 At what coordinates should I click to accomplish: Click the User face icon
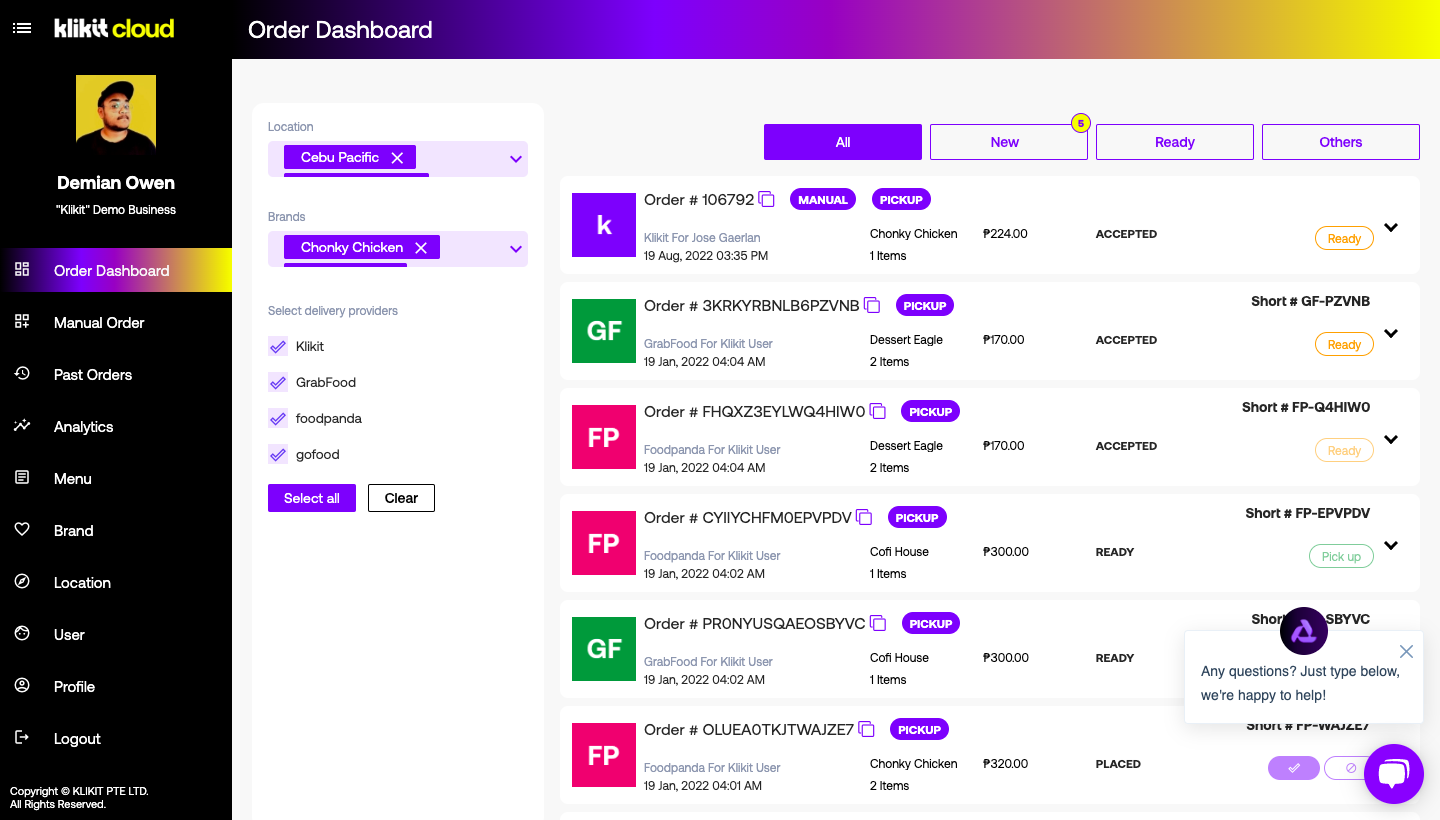click(22, 634)
